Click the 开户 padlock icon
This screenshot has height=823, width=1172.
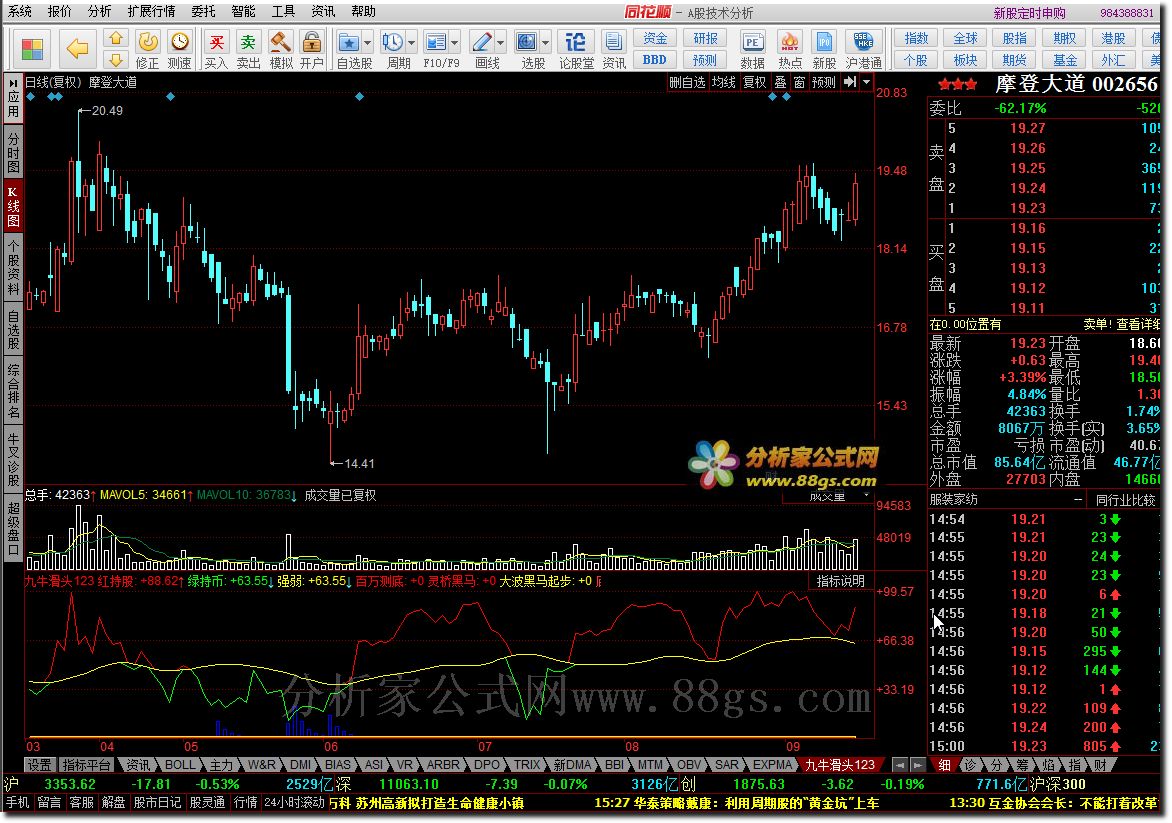312,42
